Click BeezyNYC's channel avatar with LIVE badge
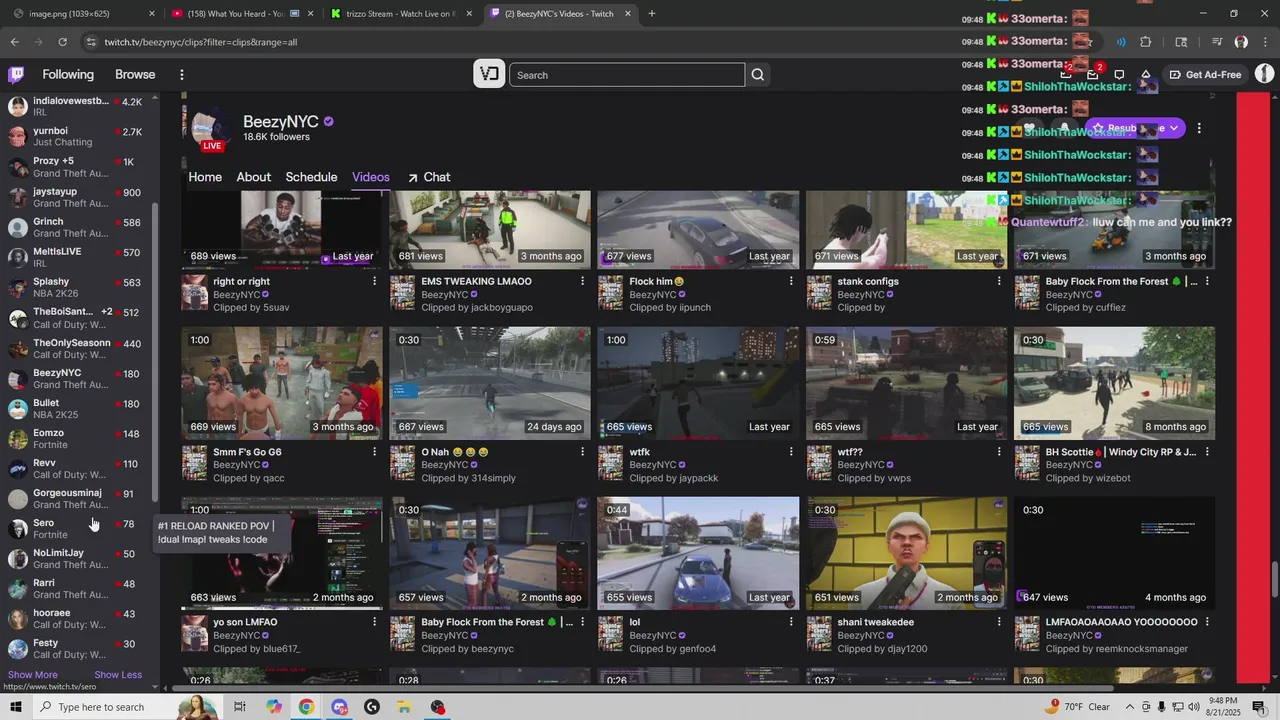 click(x=209, y=128)
